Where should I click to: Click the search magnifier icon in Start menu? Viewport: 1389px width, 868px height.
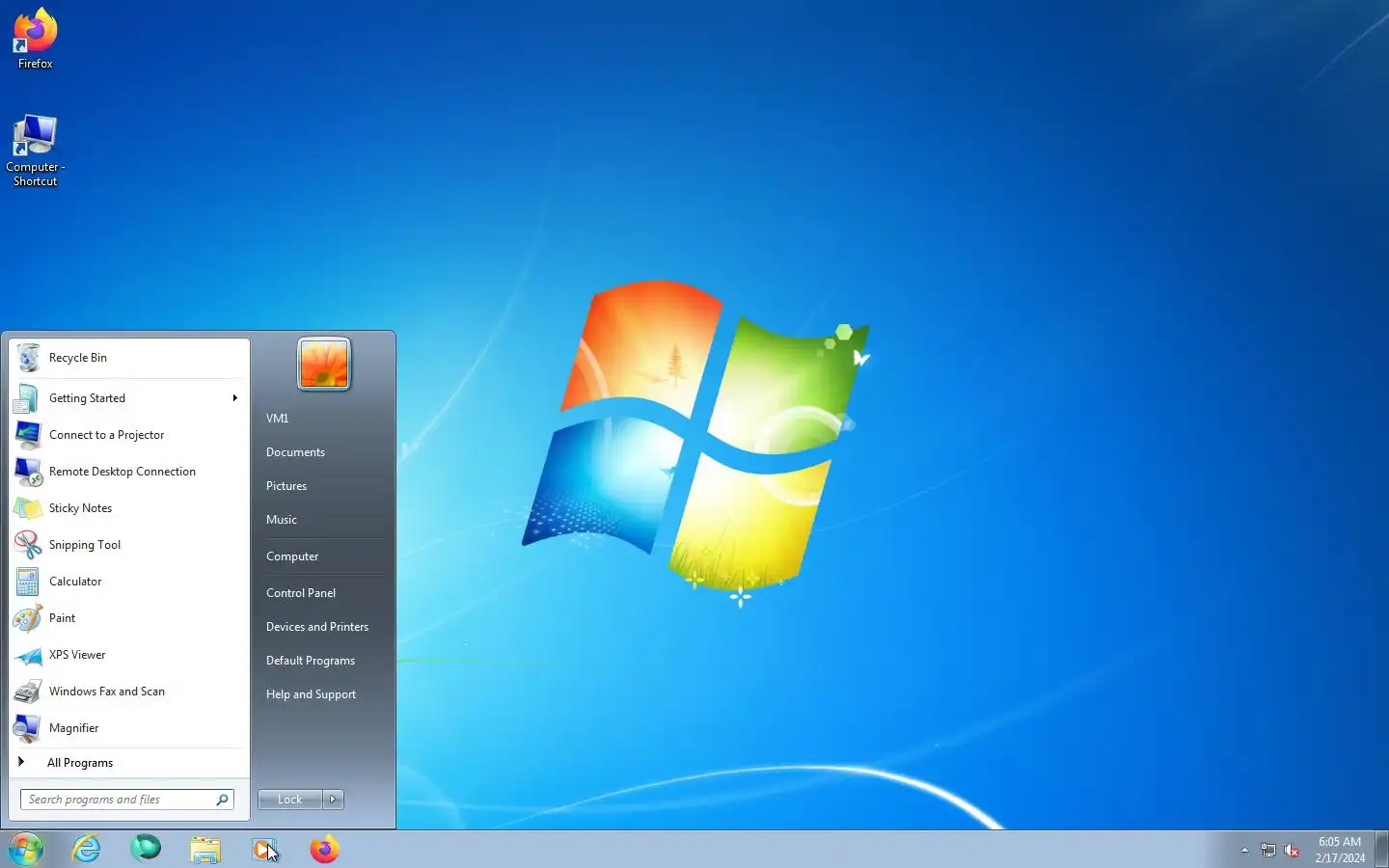pos(222,800)
